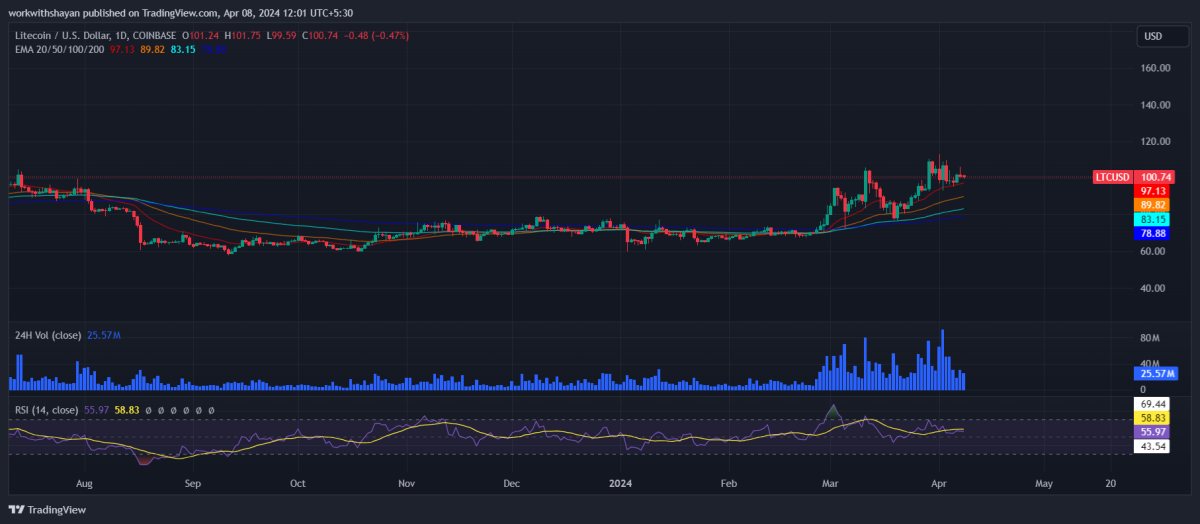Click the 69.44 RSI upper band label

pos(1153,403)
